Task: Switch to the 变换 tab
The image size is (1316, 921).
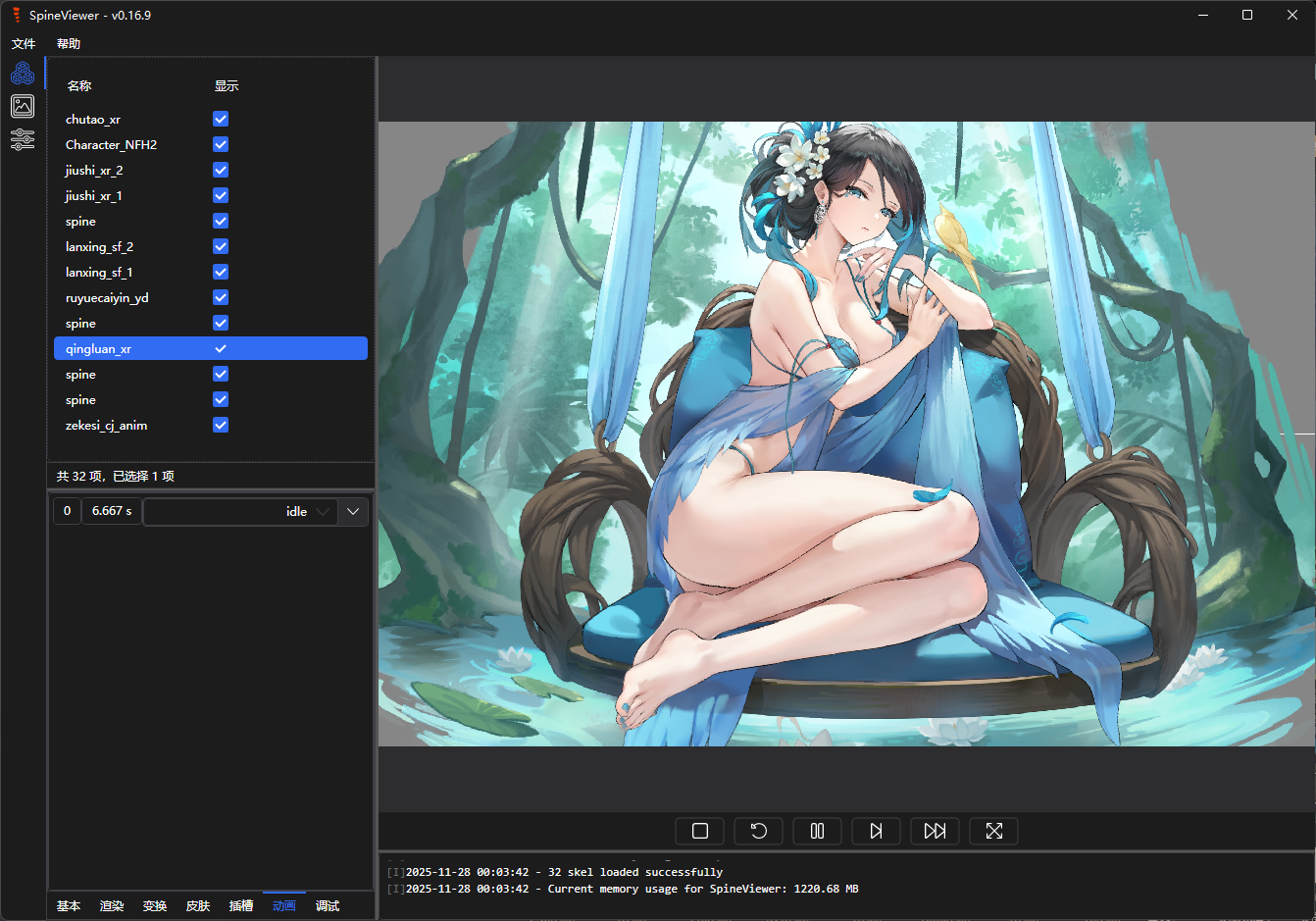Action: click(155, 905)
